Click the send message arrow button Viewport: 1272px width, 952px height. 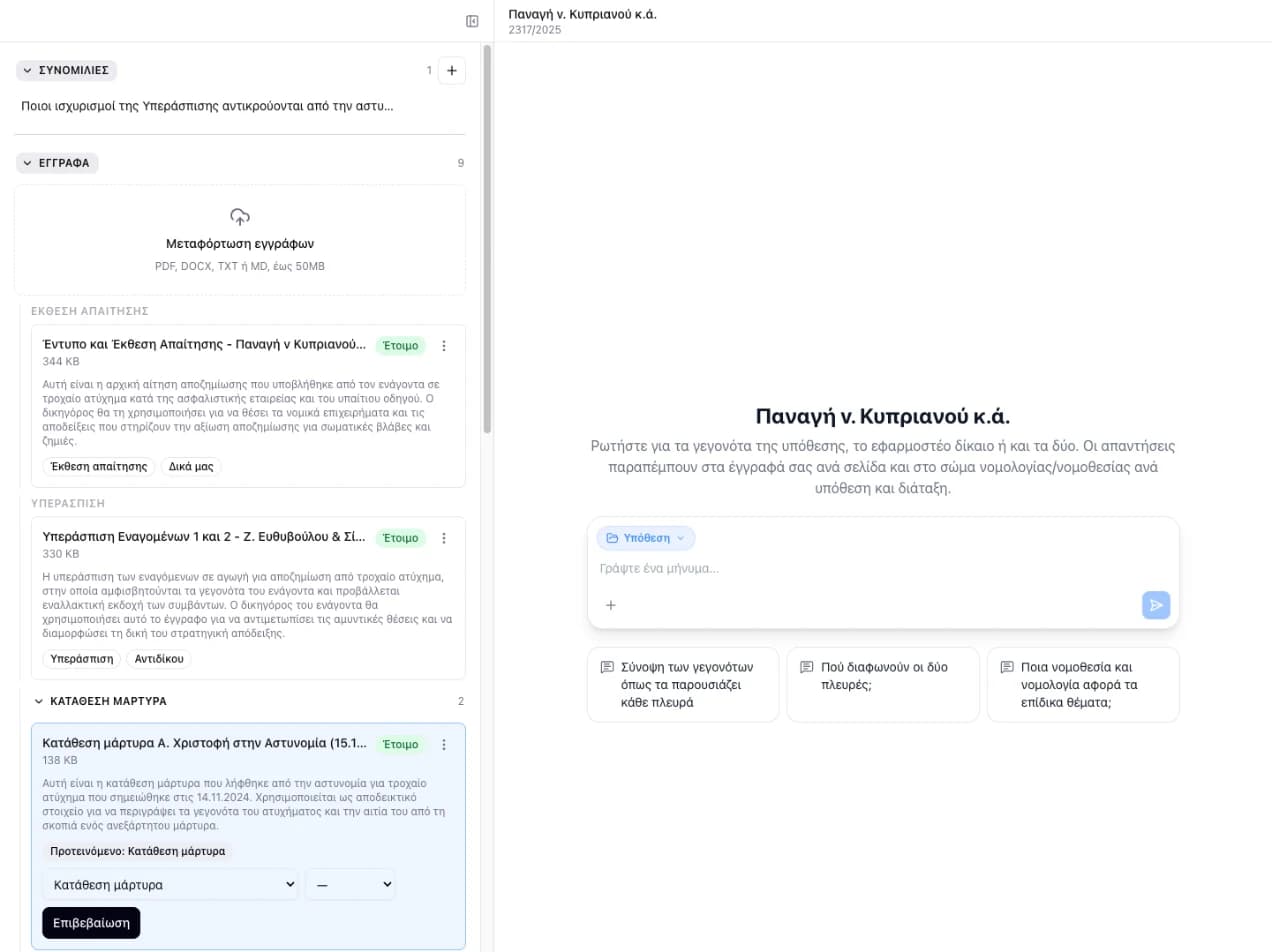pos(1156,605)
